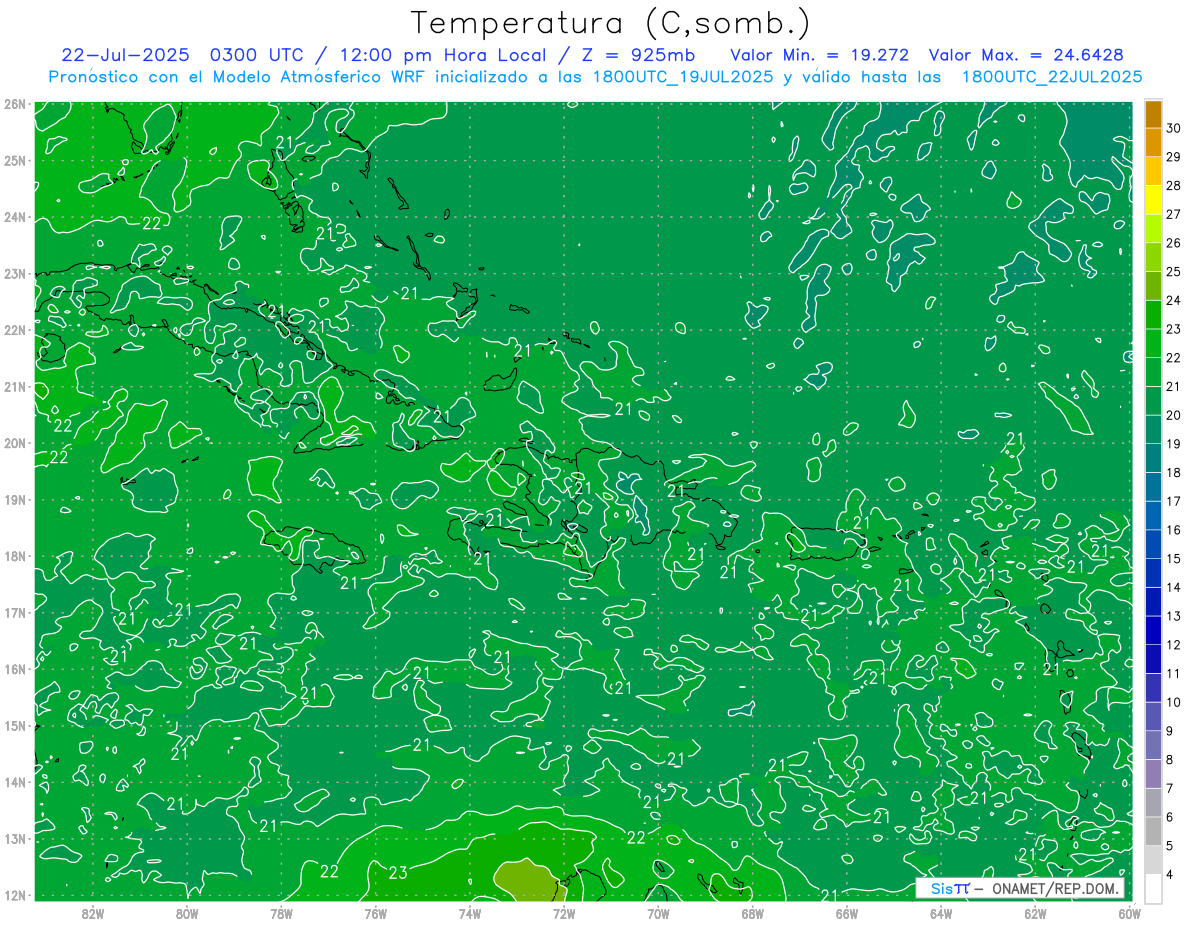
Task: Click the "66W" longitude label
Action: pyautogui.click(x=847, y=912)
